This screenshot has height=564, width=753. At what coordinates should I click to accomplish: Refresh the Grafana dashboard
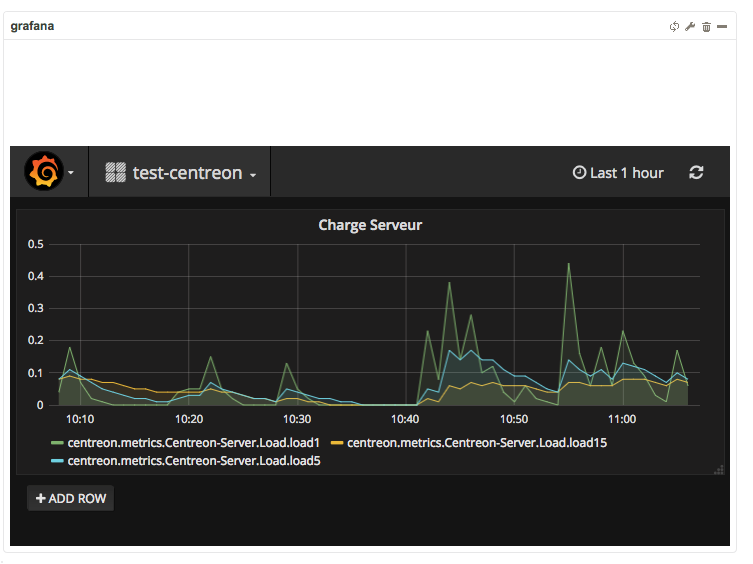point(696,173)
